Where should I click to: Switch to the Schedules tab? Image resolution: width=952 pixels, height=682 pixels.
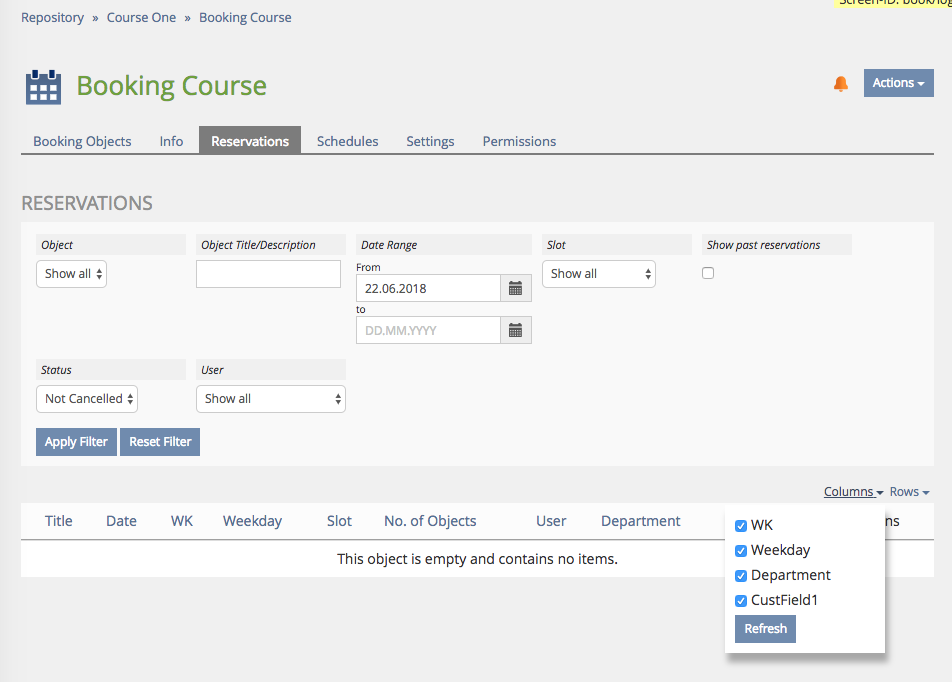click(x=347, y=141)
